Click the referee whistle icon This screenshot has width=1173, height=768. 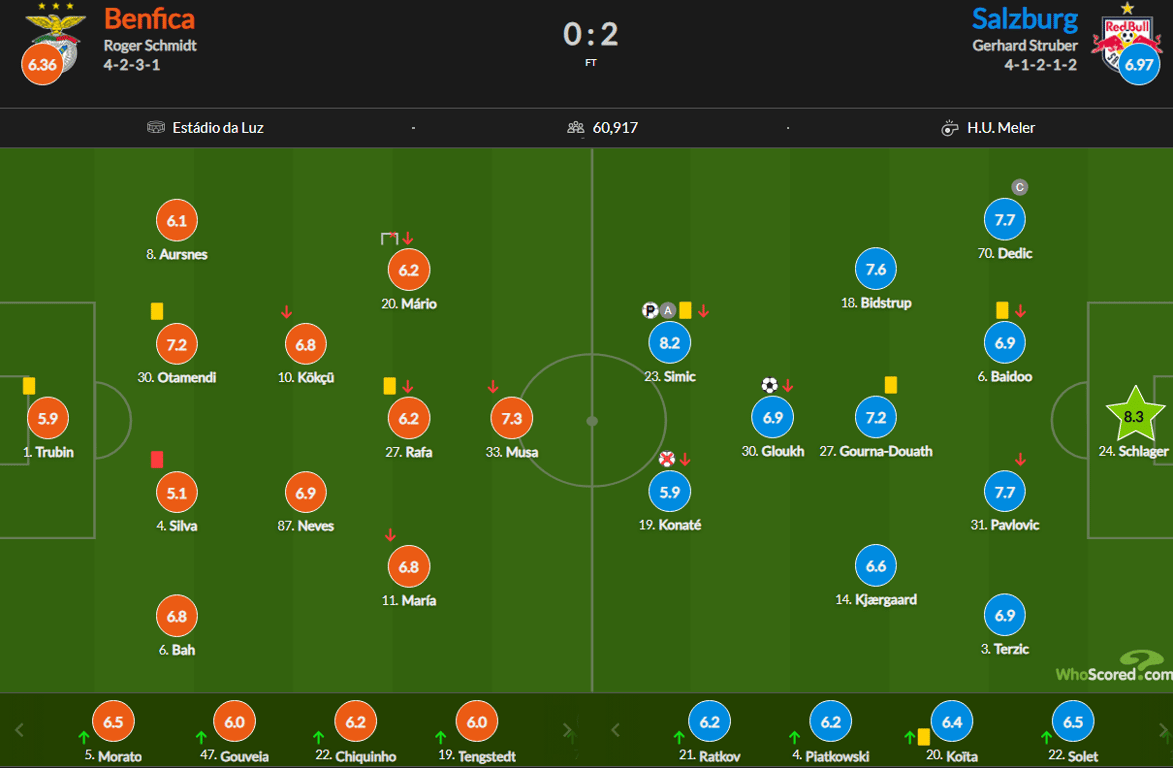(x=949, y=128)
